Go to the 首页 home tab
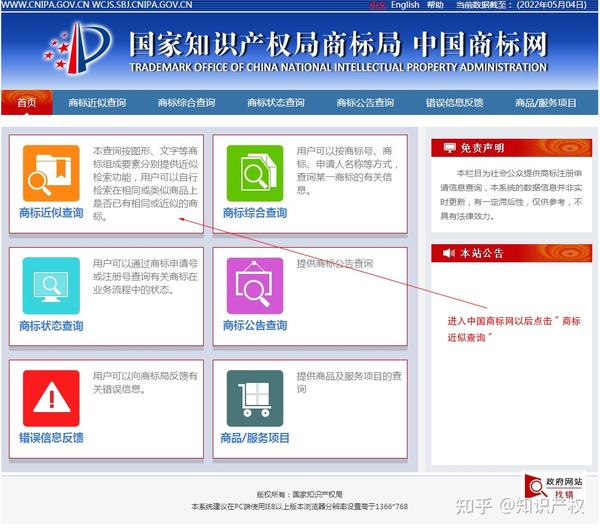Image resolution: width=600 pixels, height=530 pixels. click(x=27, y=102)
